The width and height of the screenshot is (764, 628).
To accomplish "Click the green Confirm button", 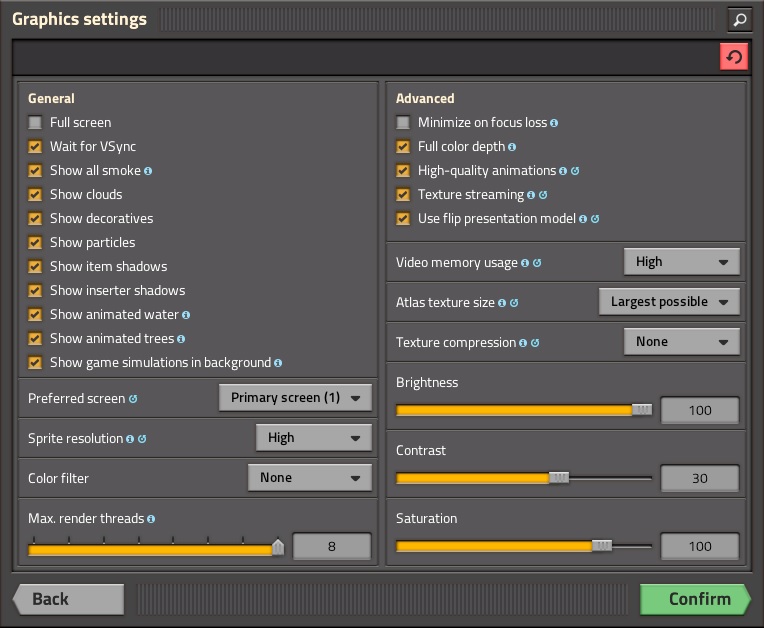I will (695, 599).
